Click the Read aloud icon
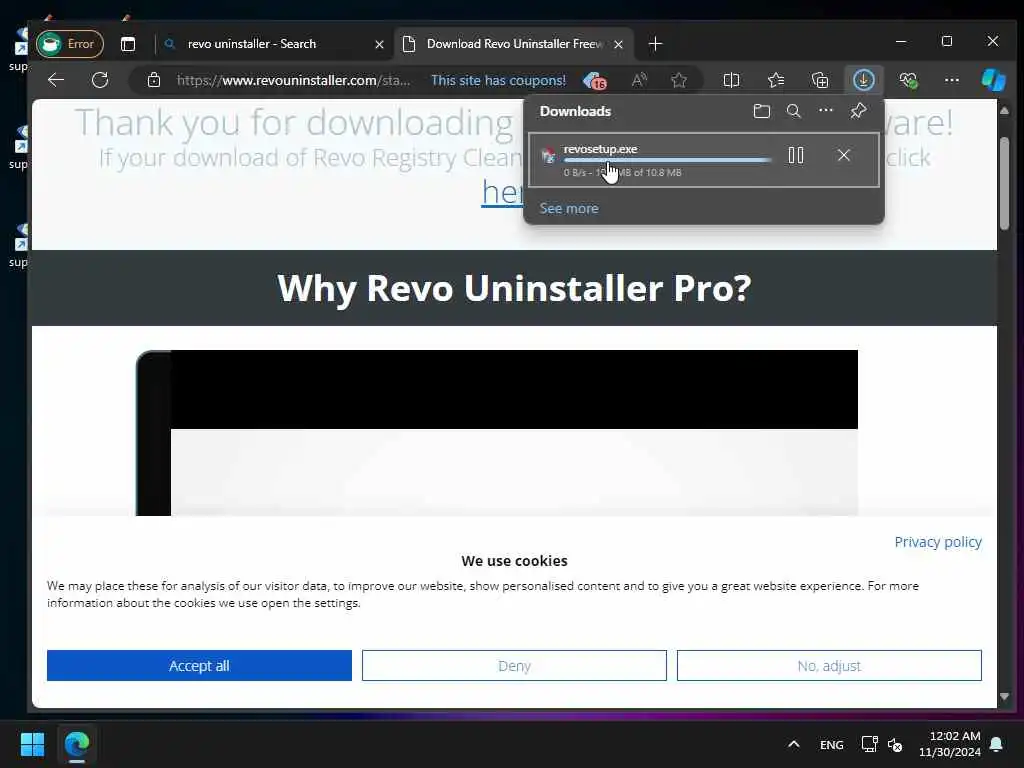The width and height of the screenshot is (1024, 768). (x=639, y=80)
